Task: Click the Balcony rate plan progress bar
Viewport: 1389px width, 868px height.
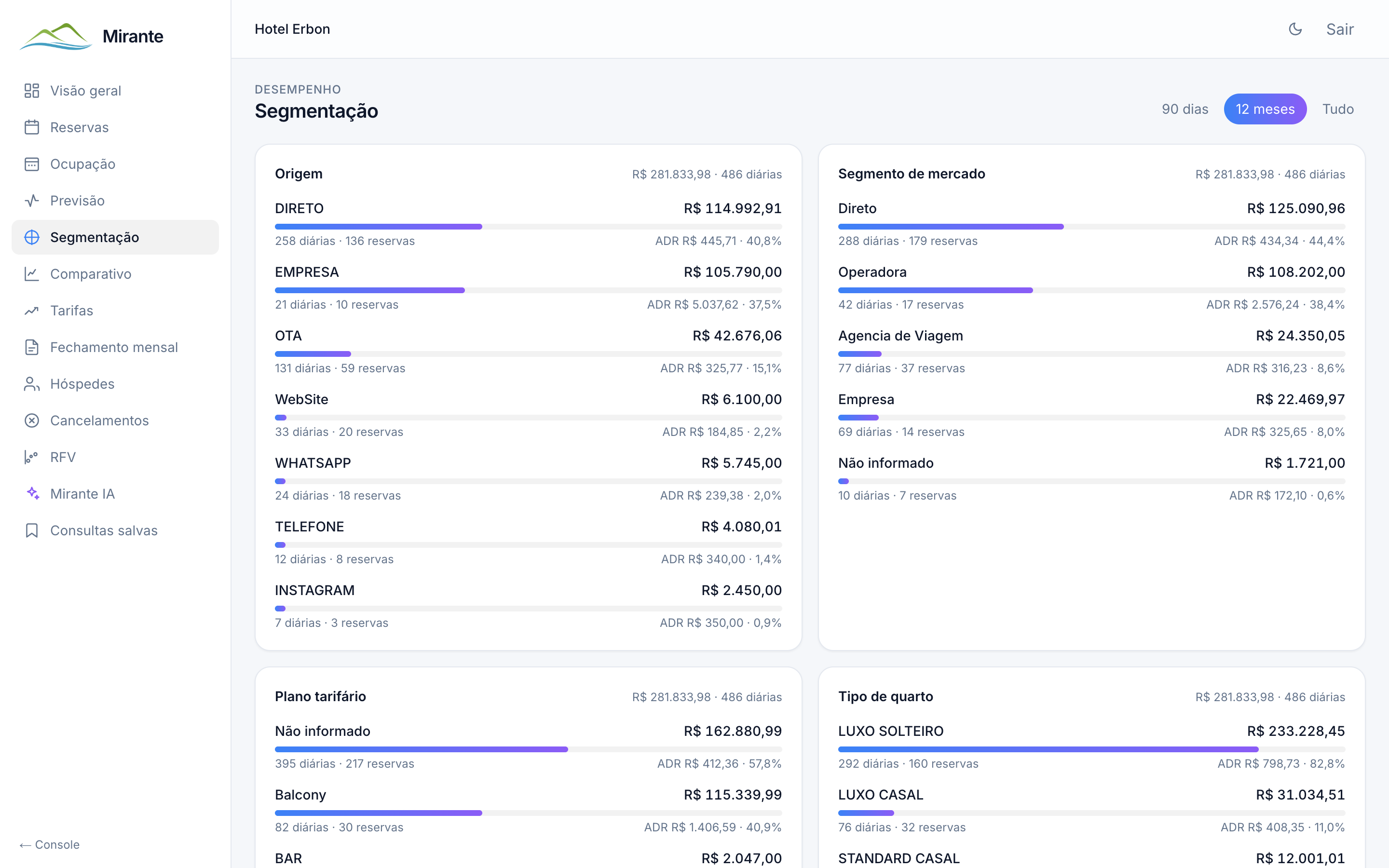Action: [x=528, y=814]
